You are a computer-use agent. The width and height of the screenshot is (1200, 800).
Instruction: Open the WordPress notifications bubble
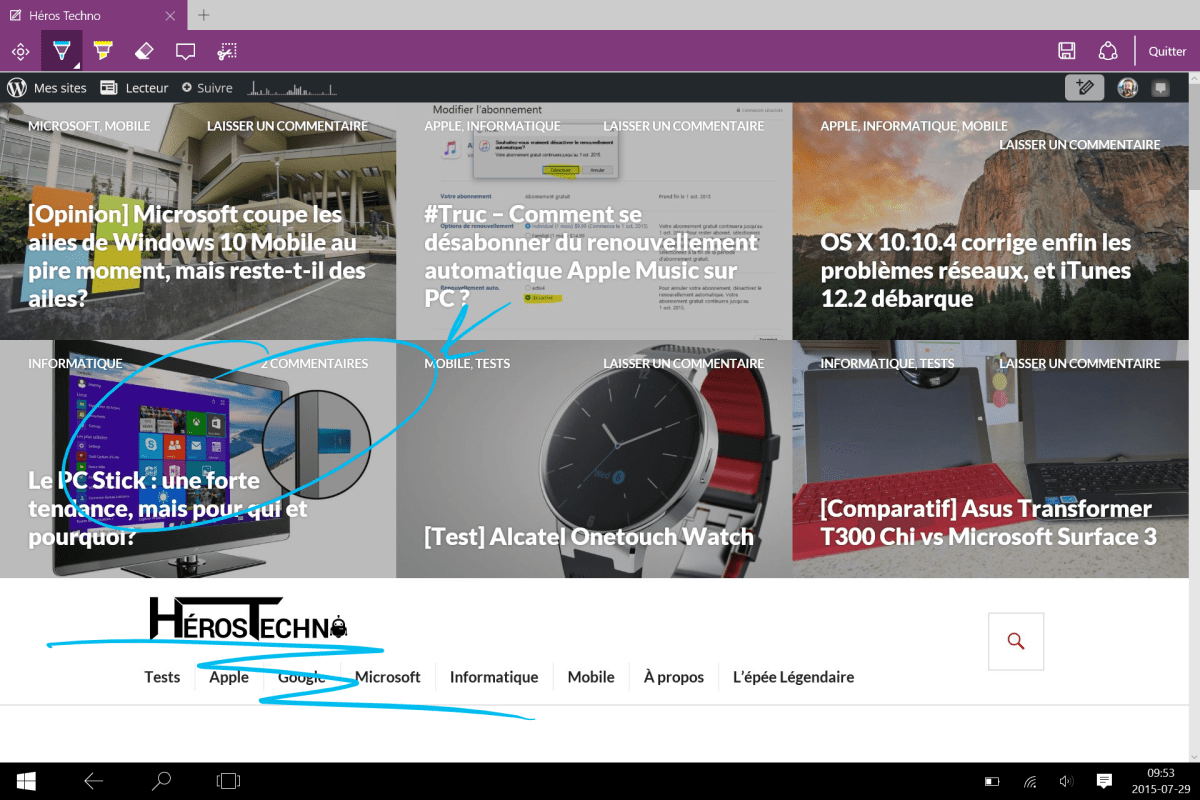[1160, 88]
